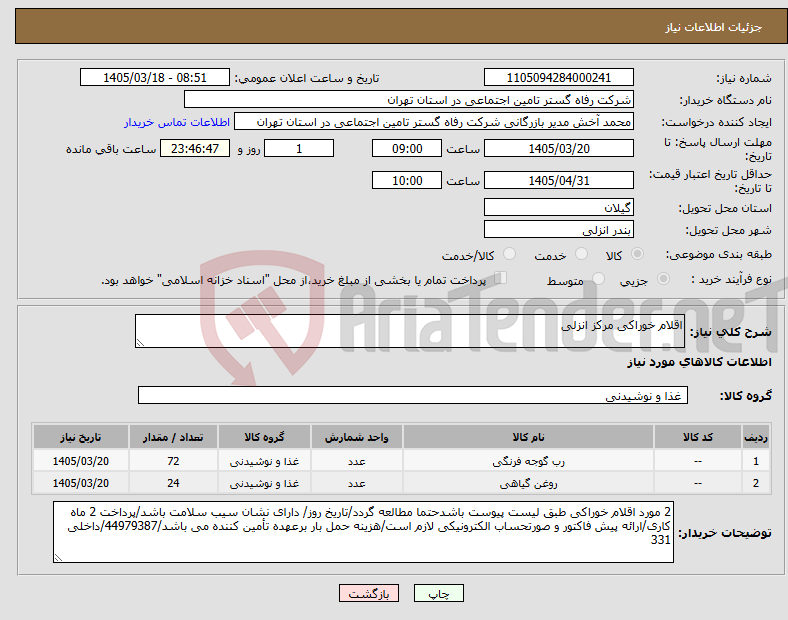
Task: Click the نام کالا column header
Action: click(x=528, y=437)
